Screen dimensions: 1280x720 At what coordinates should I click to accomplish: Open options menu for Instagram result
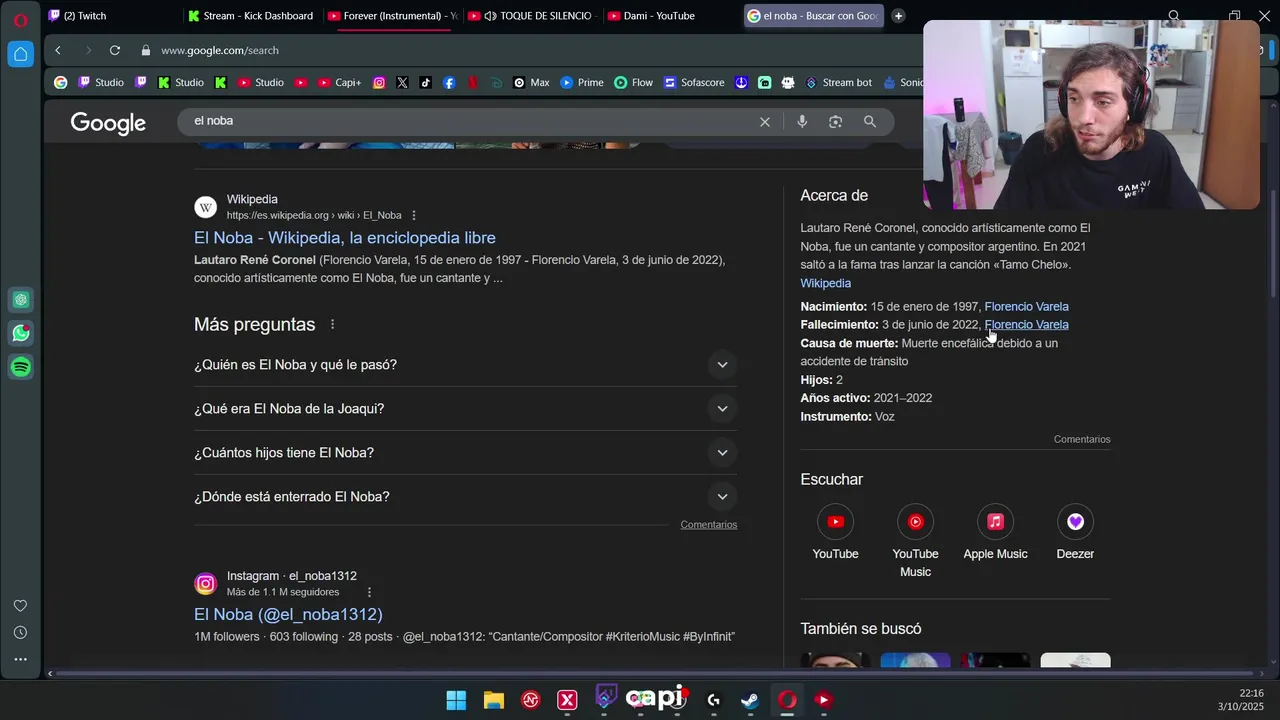[369, 592]
